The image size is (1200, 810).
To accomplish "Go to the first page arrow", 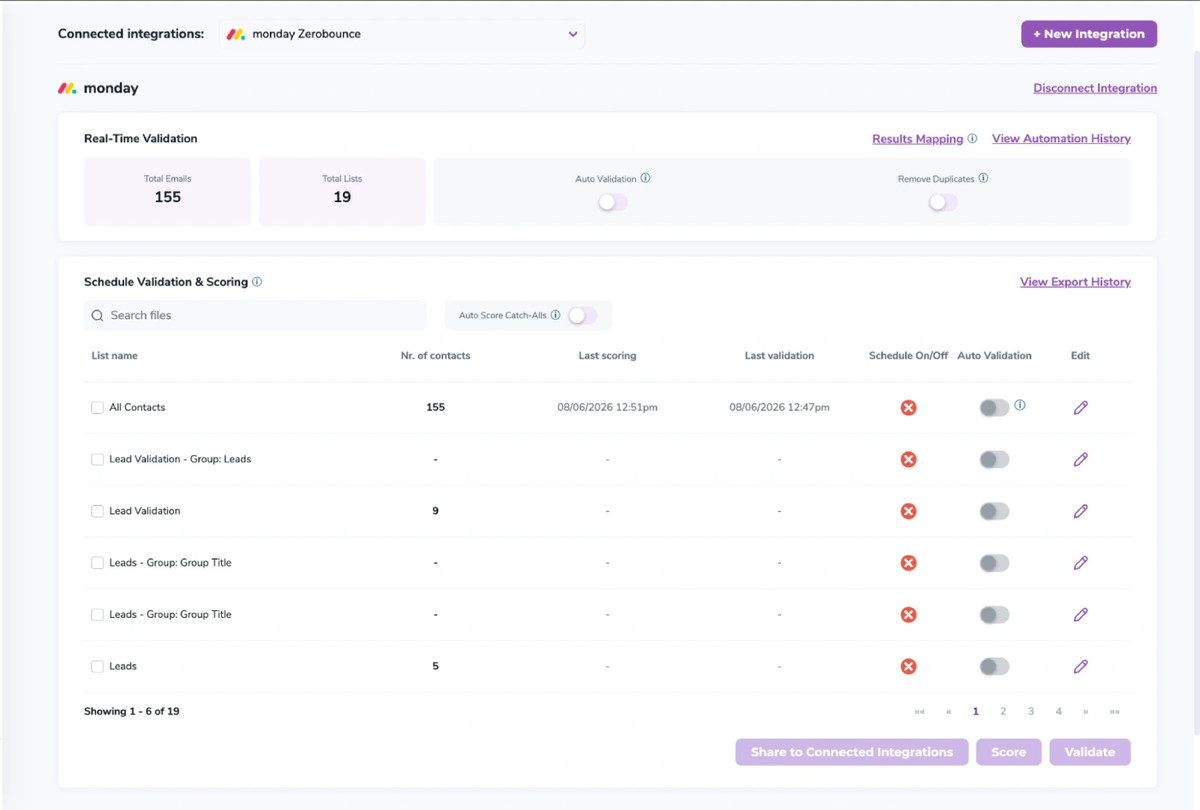I will click(920, 712).
